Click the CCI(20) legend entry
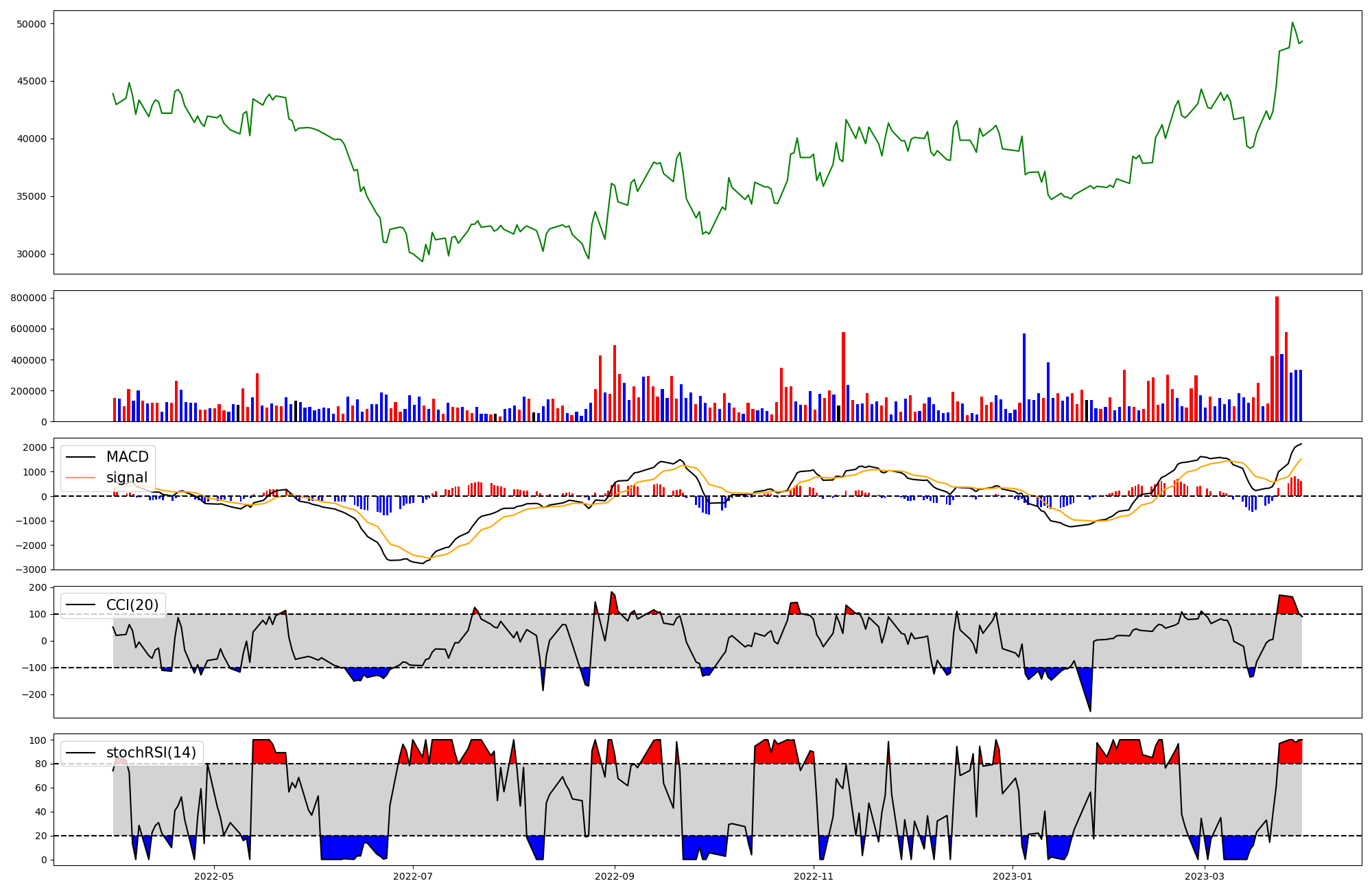The image size is (1372, 892). click(x=132, y=605)
